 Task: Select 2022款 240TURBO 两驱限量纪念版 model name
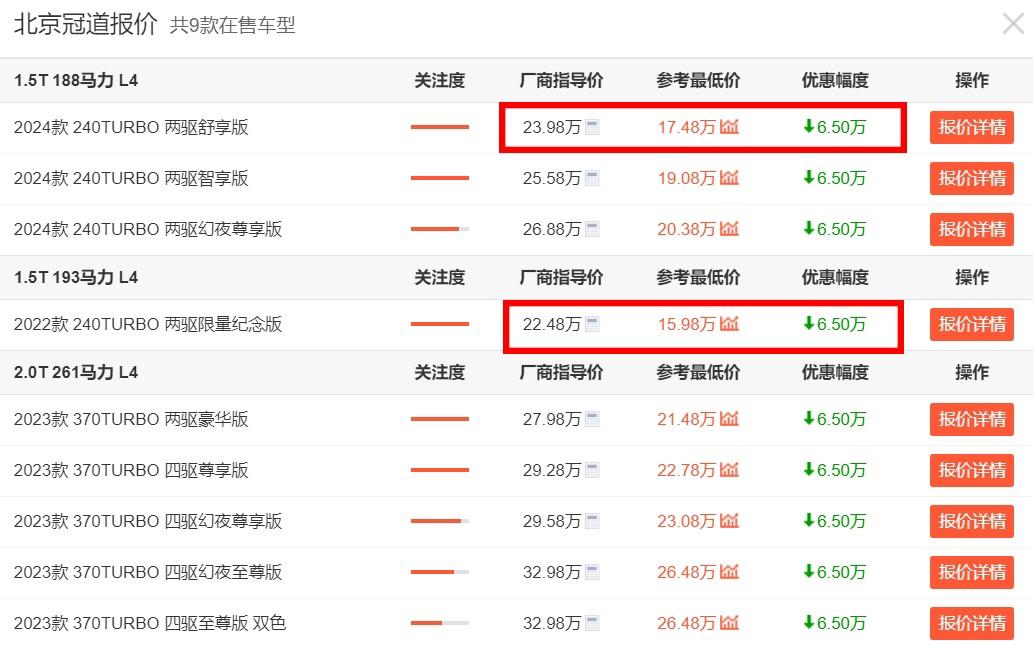pos(148,324)
